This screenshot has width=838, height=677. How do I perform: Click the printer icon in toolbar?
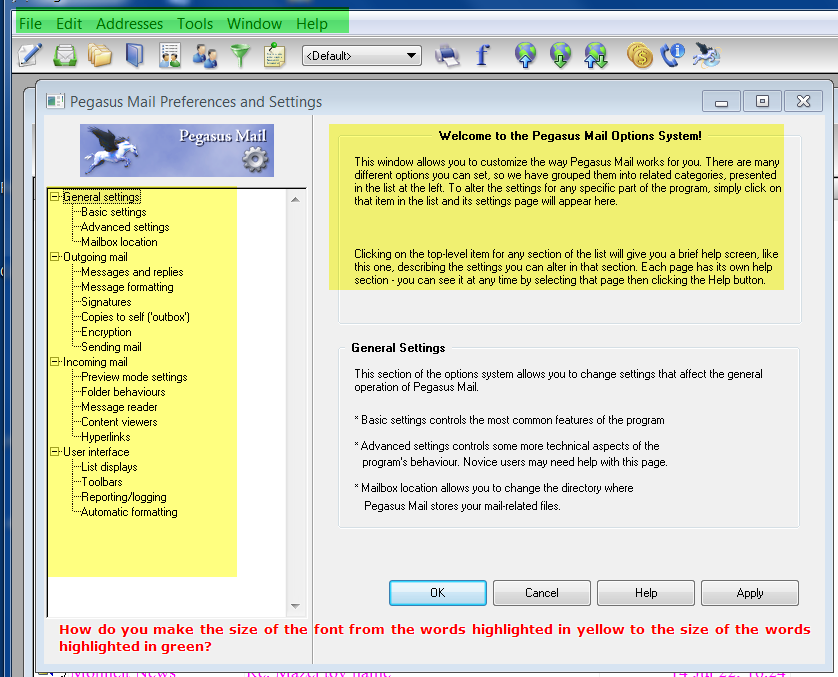[x=447, y=56]
